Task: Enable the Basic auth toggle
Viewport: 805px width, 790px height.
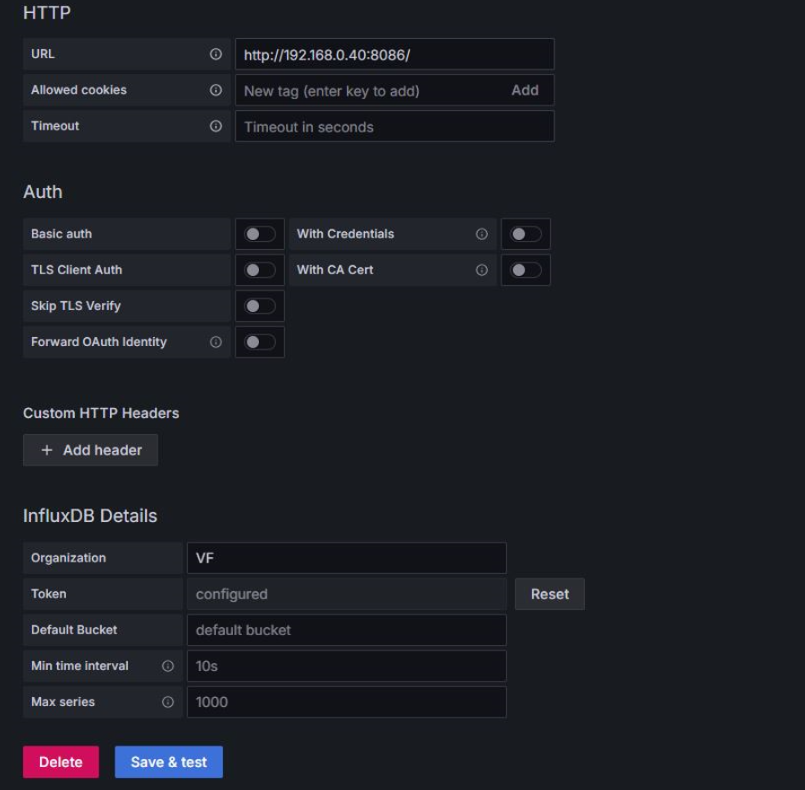Action: pyautogui.click(x=259, y=234)
